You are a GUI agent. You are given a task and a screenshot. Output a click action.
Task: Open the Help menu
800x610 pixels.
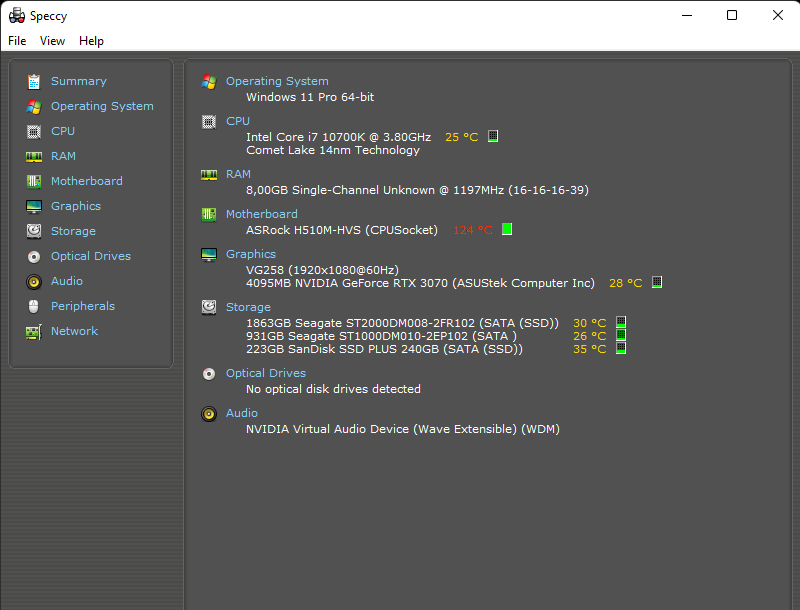[91, 41]
